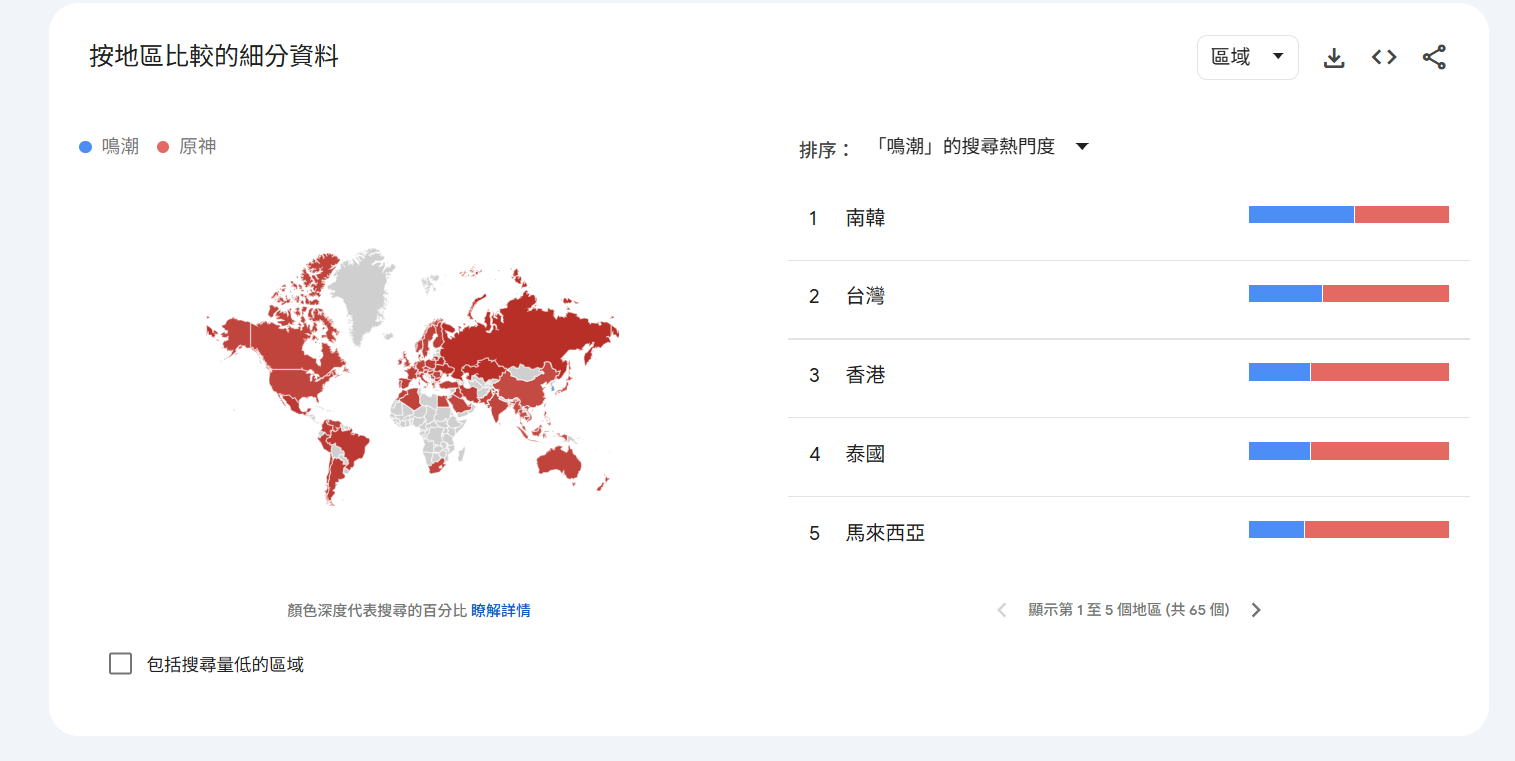The image size is (1515, 761).
Task: Click the embed code icon
Action: (1384, 58)
